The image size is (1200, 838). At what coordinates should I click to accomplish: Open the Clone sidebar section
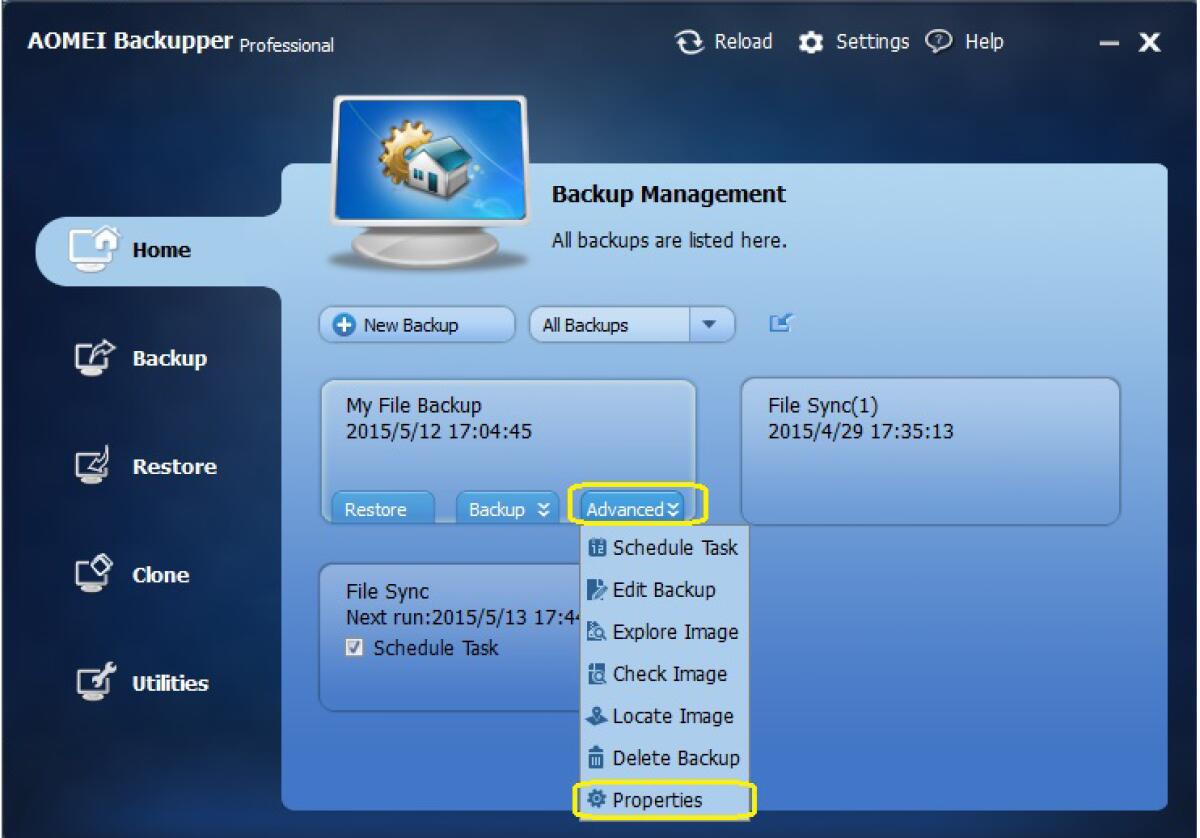coord(160,575)
